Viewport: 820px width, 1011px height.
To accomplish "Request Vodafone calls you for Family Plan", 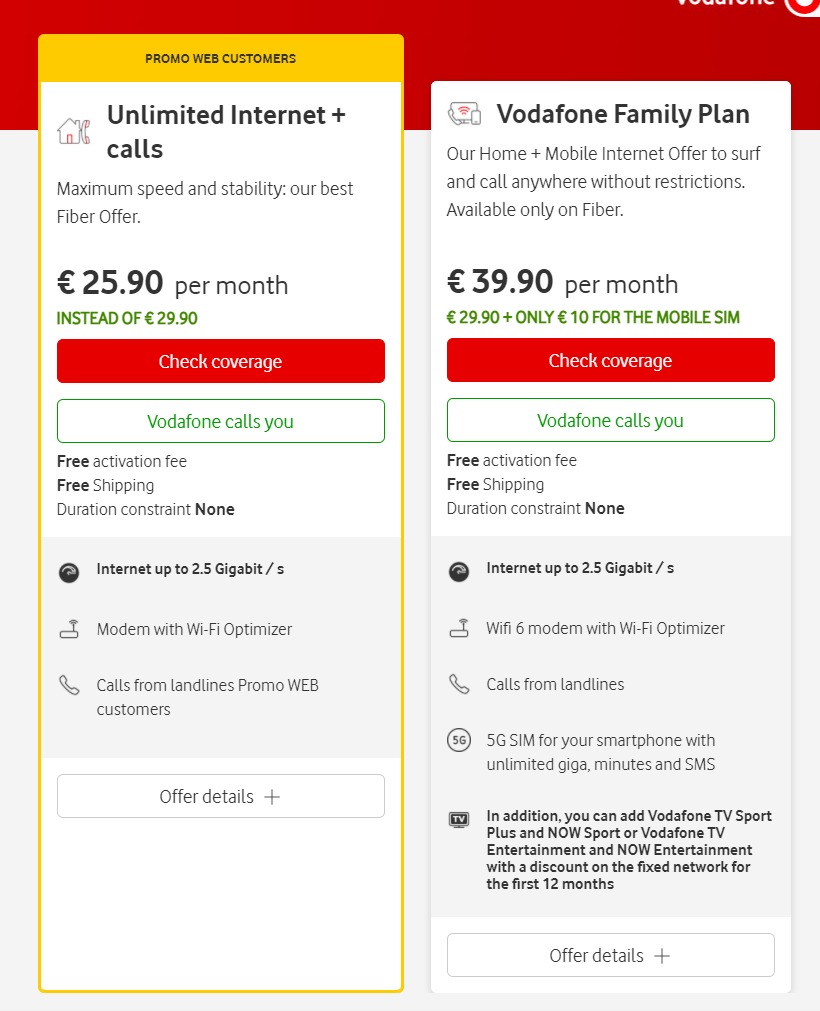I will coord(610,419).
